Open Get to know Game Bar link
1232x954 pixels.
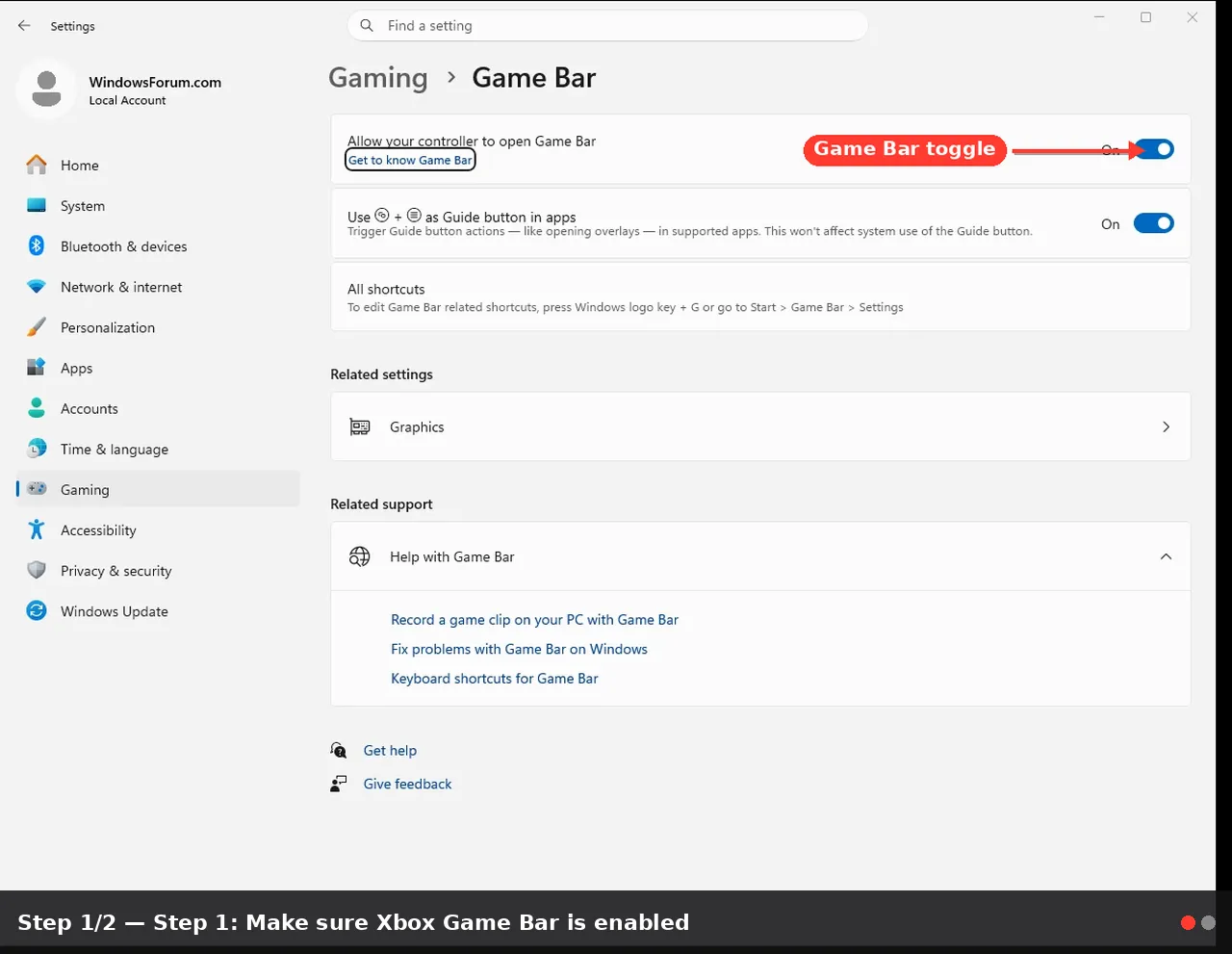pyautogui.click(x=410, y=161)
